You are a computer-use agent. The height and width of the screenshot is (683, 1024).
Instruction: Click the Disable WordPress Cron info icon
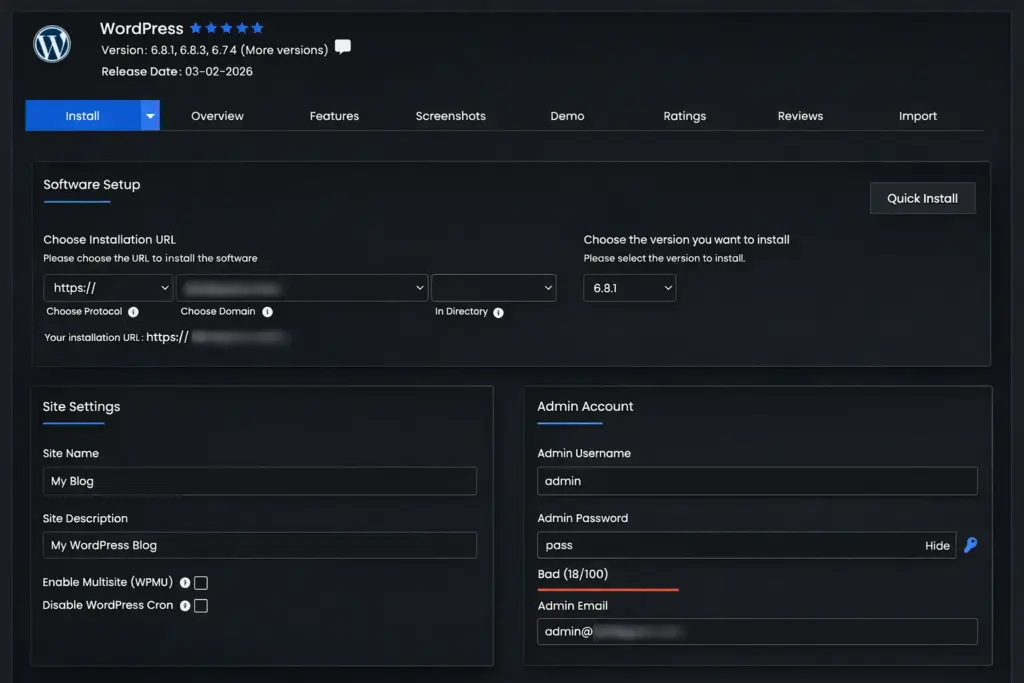pyautogui.click(x=185, y=606)
